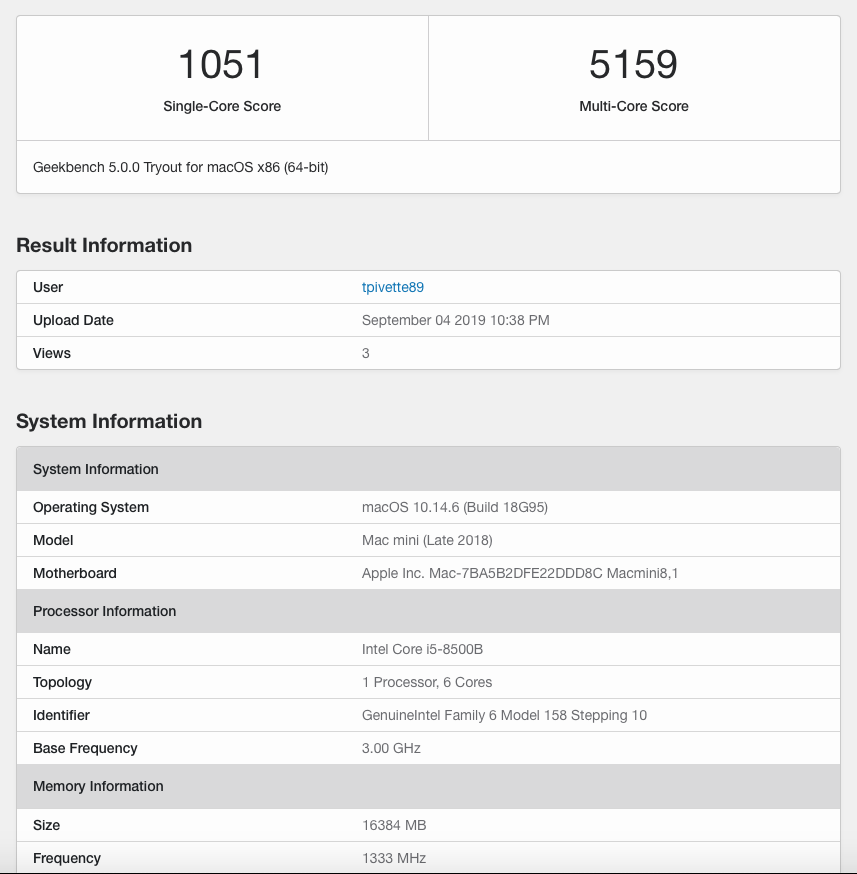Click the Views row label
The image size is (857, 874).
(52, 353)
